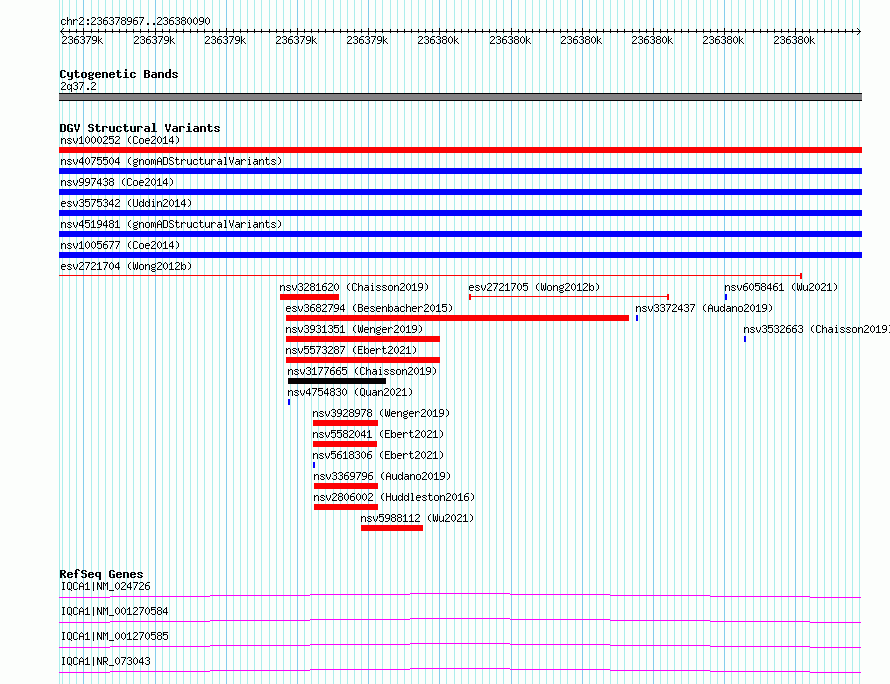Viewport: 890px width, 684px height.
Task: Click red bar under nsv5582041
Action: coord(345,444)
